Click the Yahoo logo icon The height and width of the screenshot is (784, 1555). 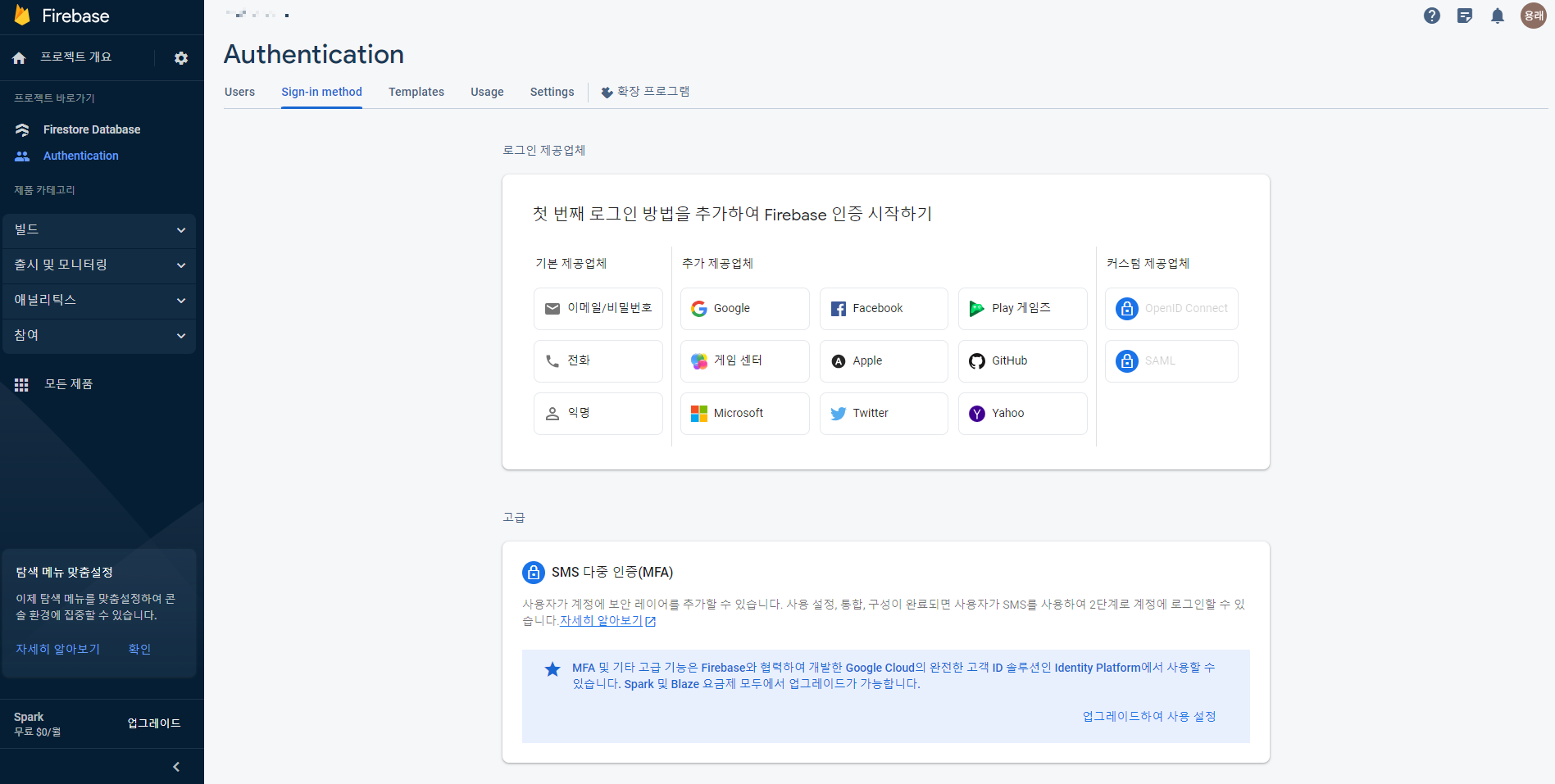click(977, 414)
